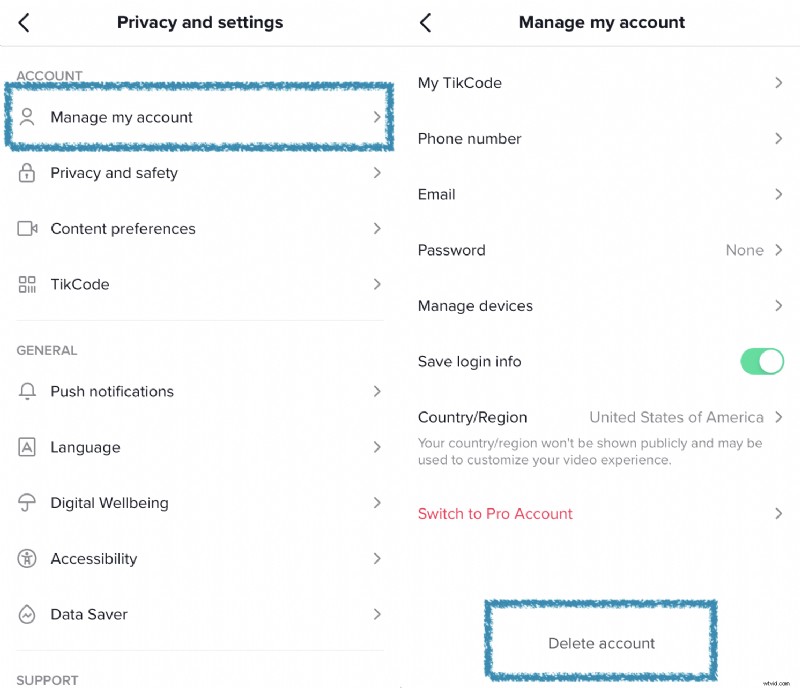Open Password row chevron next to None

(778, 250)
